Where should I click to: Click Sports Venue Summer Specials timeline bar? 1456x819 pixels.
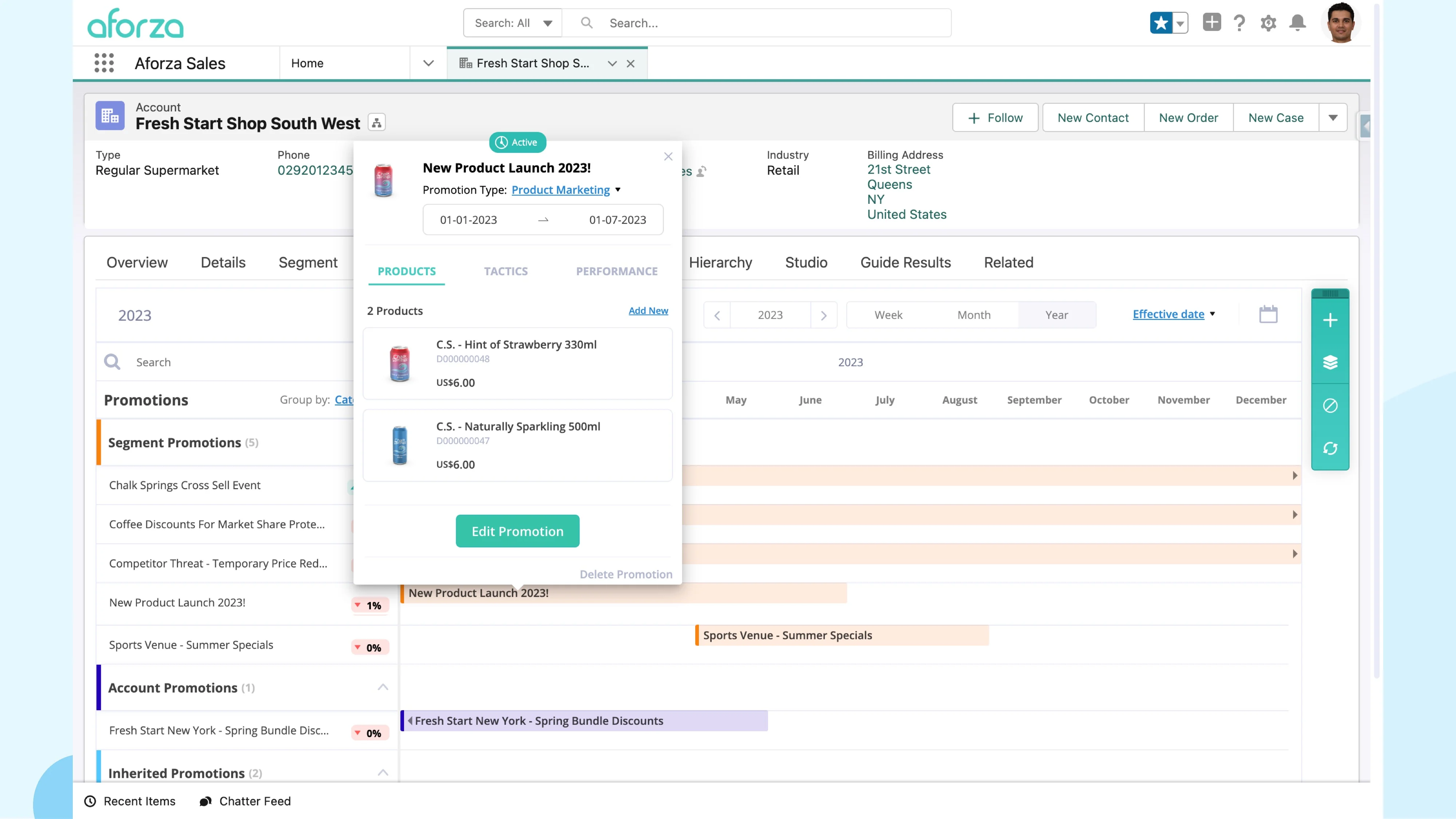click(842, 635)
